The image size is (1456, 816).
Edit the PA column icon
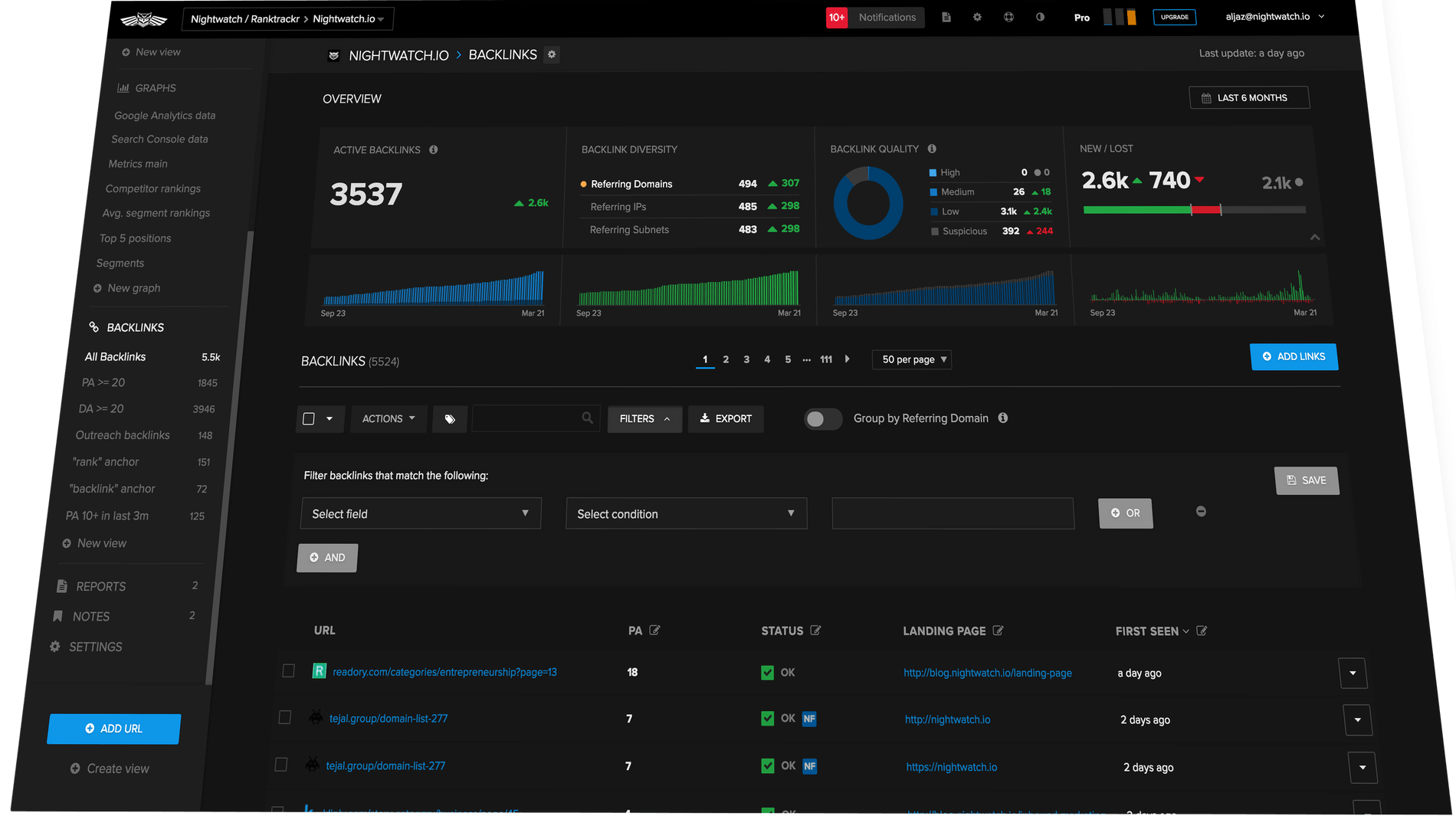pyautogui.click(x=654, y=630)
